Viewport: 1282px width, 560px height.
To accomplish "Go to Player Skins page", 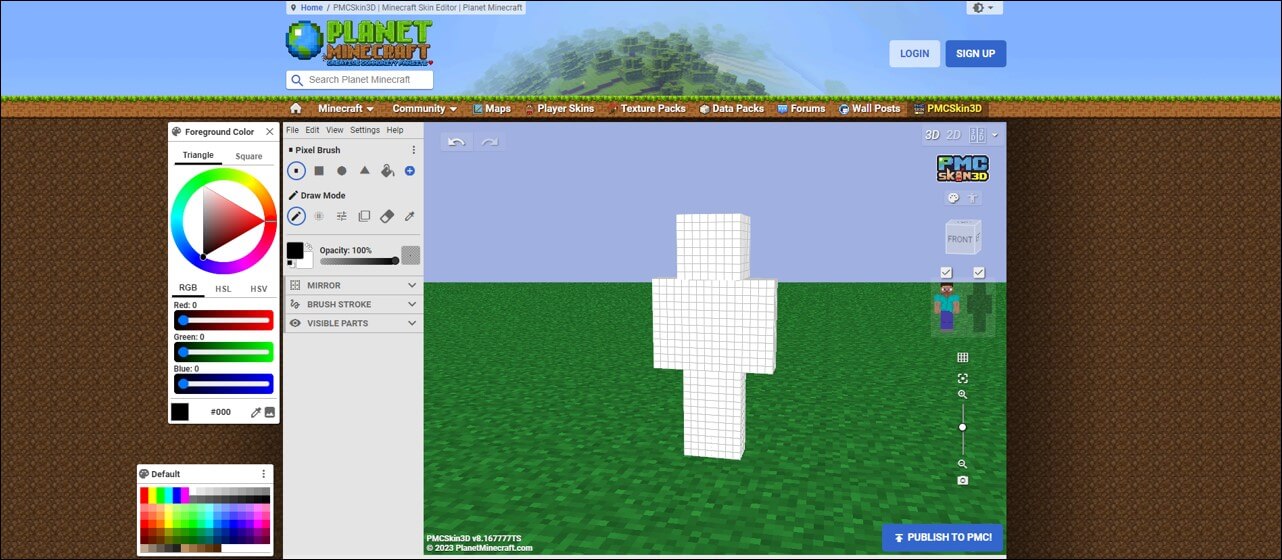I will tap(559, 108).
